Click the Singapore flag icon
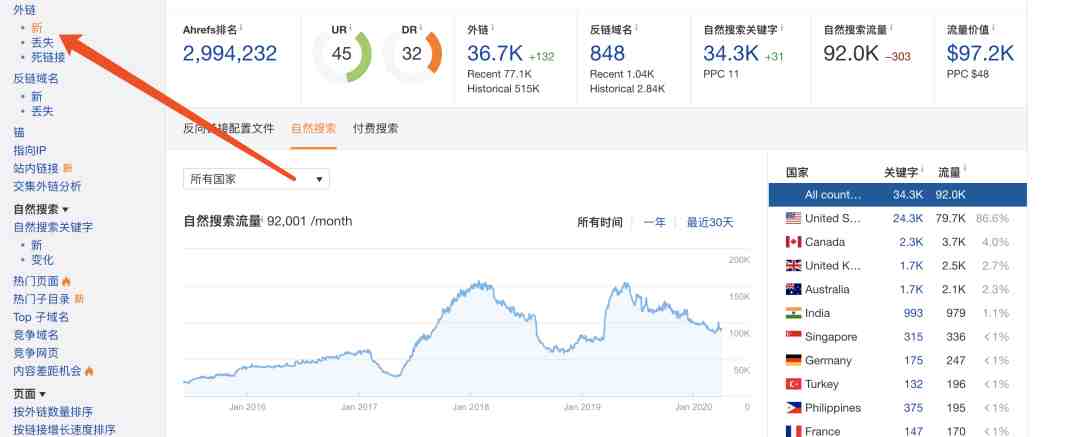This screenshot has width=1080, height=437. [793, 336]
